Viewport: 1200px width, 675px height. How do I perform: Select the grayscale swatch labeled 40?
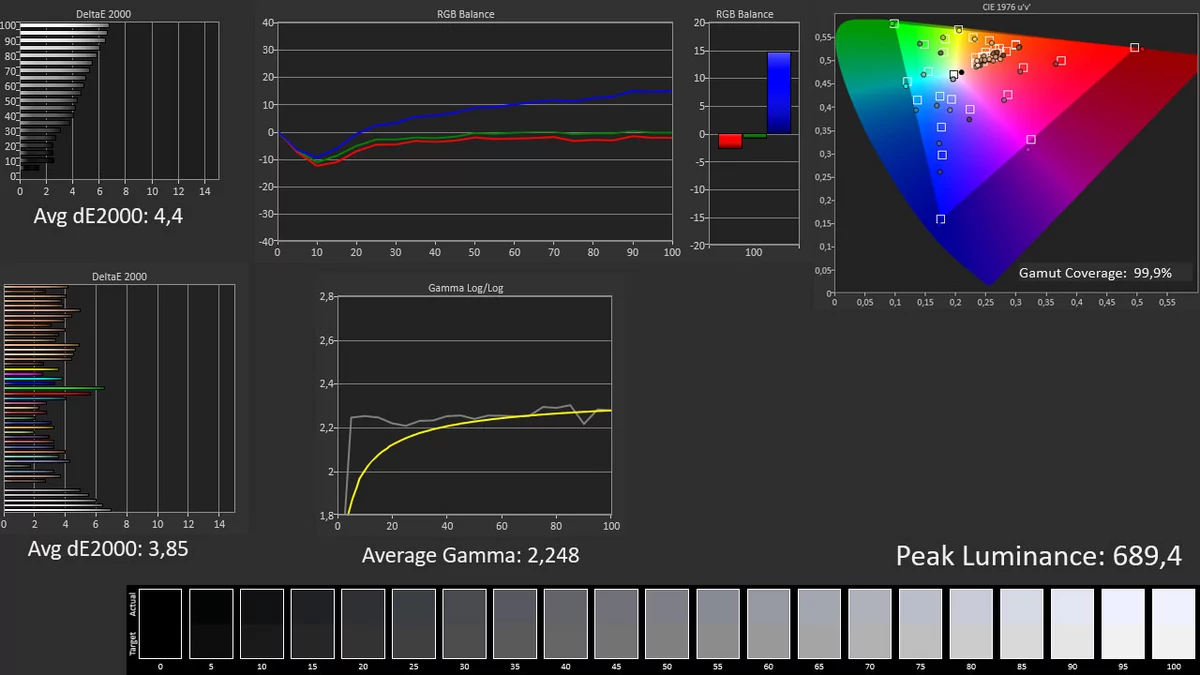(x=566, y=623)
